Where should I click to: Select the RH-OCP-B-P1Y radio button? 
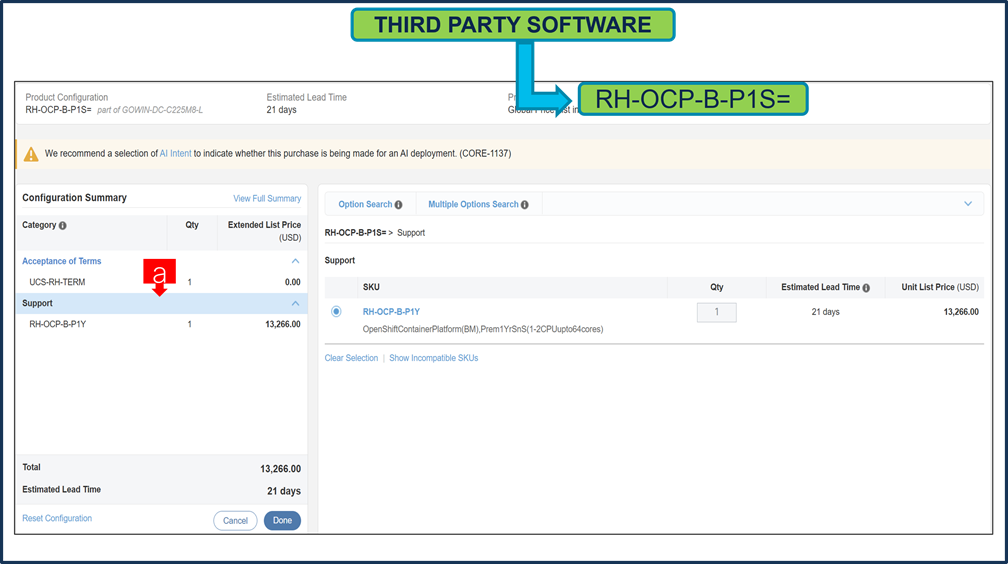336,311
